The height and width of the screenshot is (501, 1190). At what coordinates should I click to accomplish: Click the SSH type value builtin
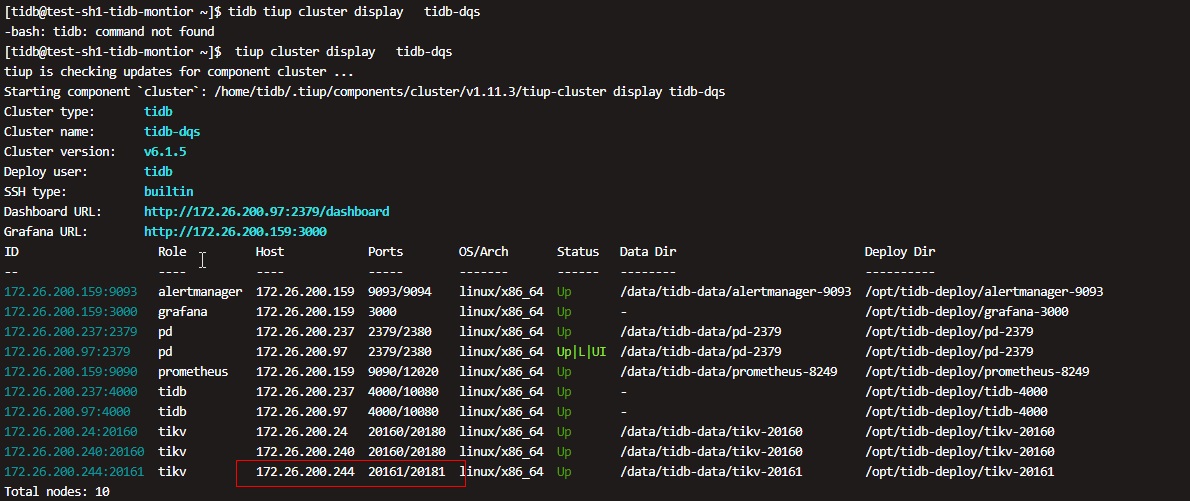pos(168,191)
